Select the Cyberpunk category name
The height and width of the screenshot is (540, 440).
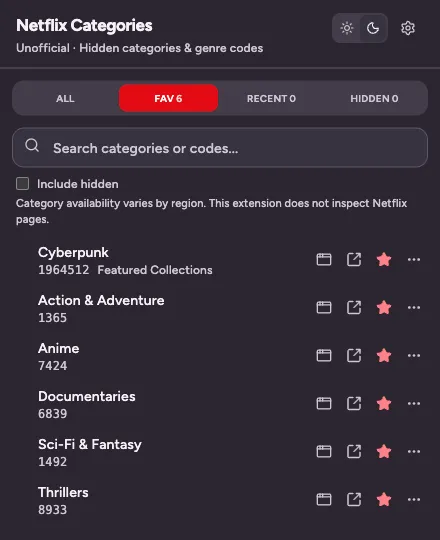point(73,253)
